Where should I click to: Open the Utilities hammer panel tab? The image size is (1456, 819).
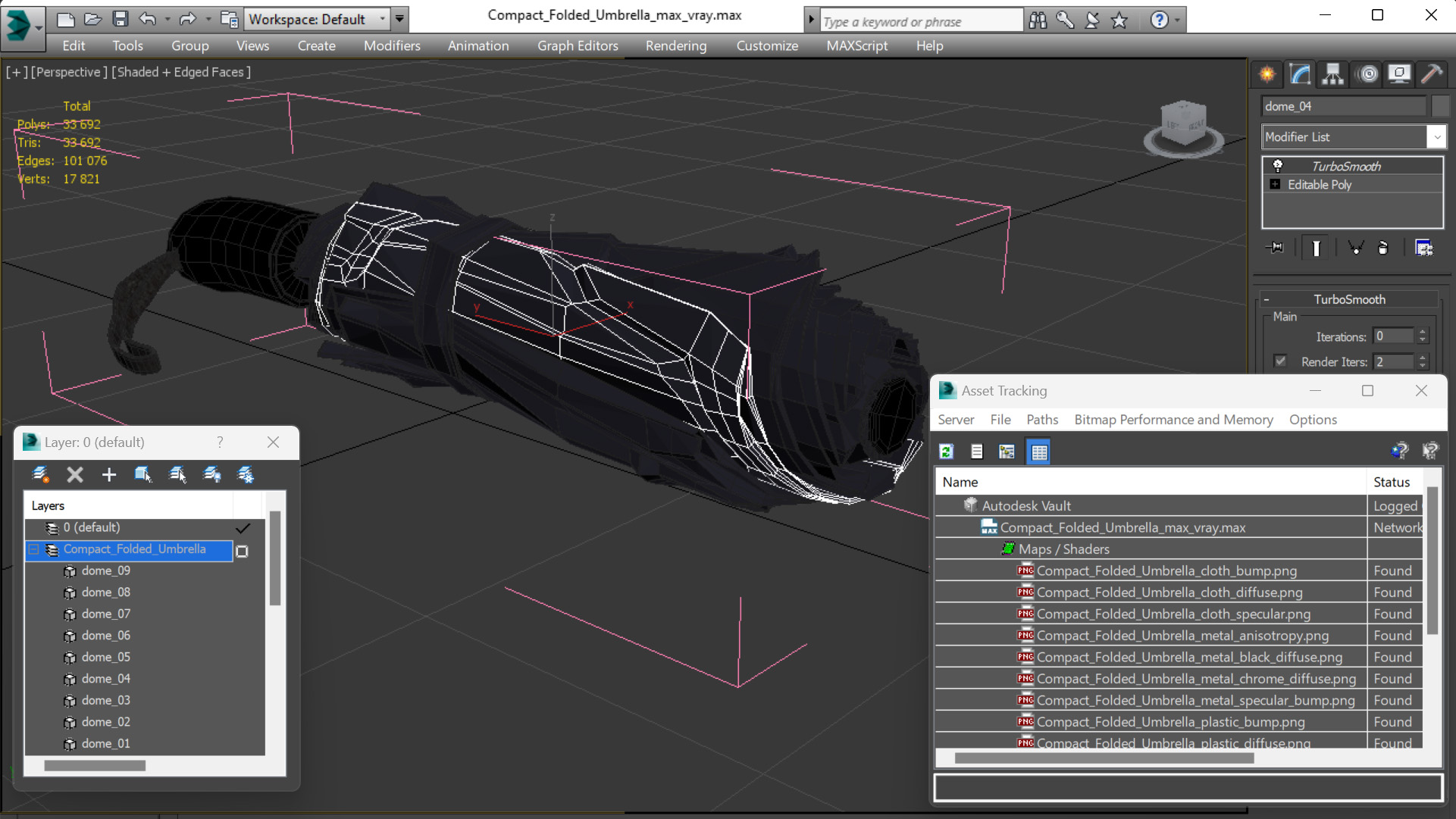(1432, 74)
